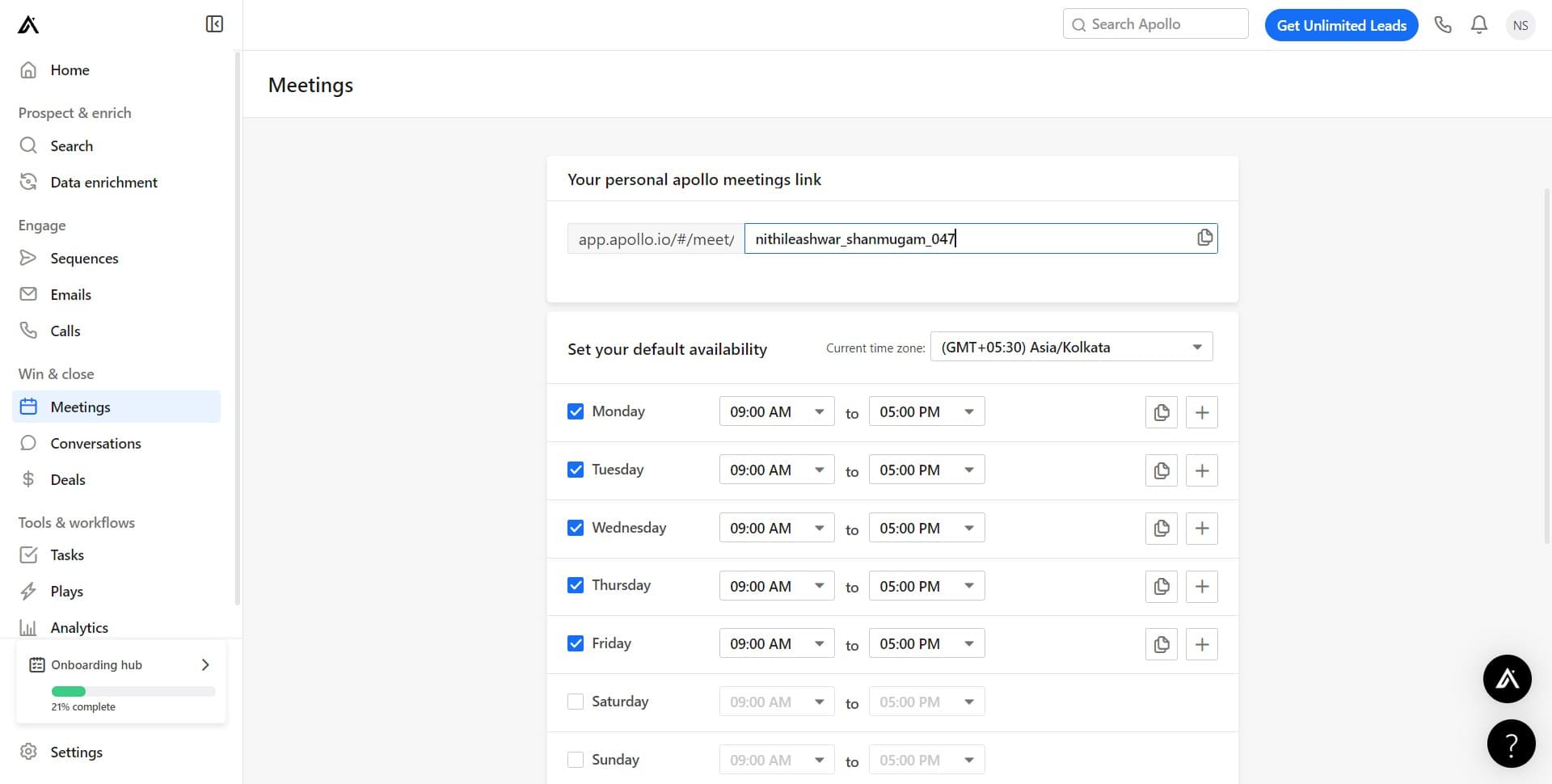Click the 'app.apollo.io/#/meet/' URL prefix
Screen dimensions: 1552x784
tap(656, 238)
